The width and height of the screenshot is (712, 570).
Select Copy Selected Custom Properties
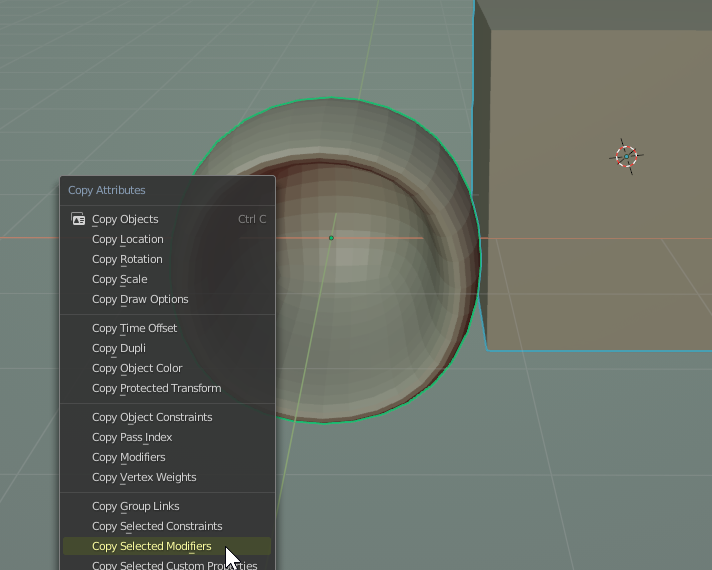pyautogui.click(x=167, y=564)
